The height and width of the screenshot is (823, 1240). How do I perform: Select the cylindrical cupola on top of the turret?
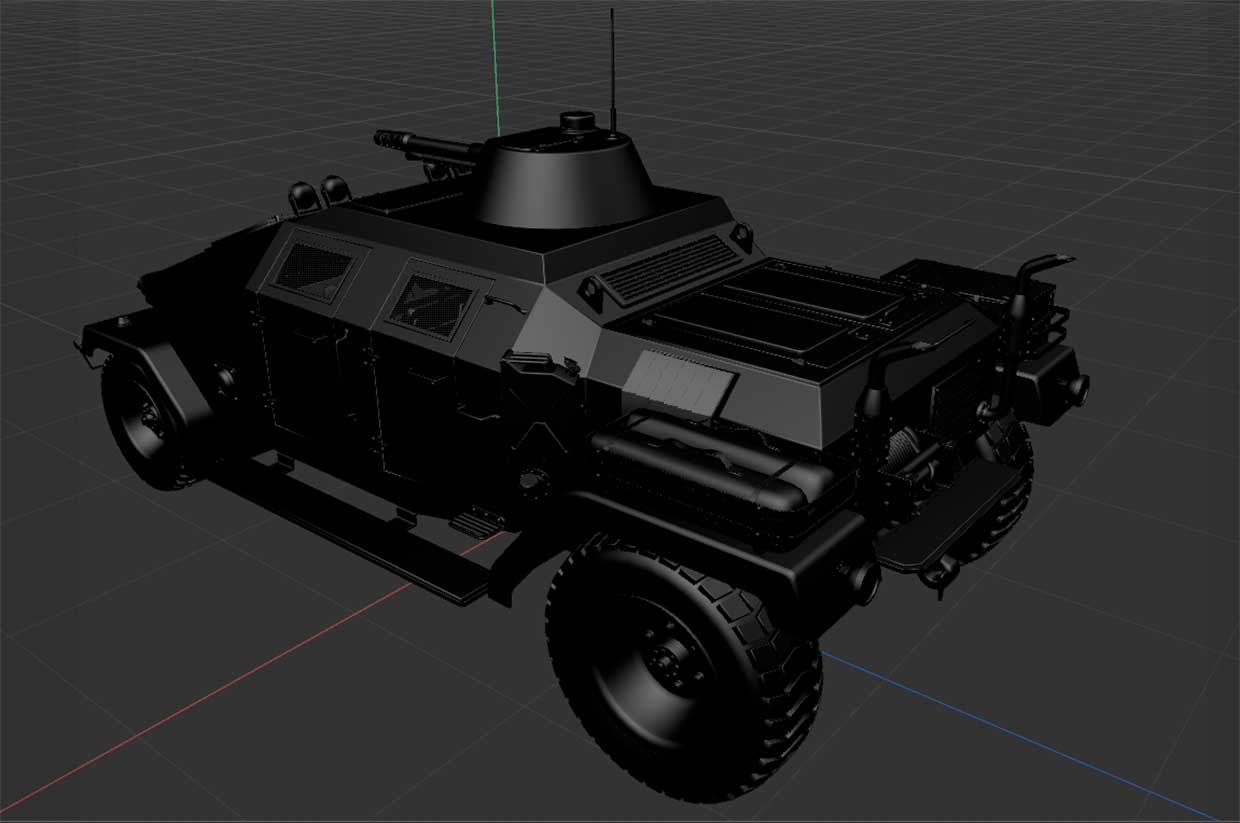[579, 124]
